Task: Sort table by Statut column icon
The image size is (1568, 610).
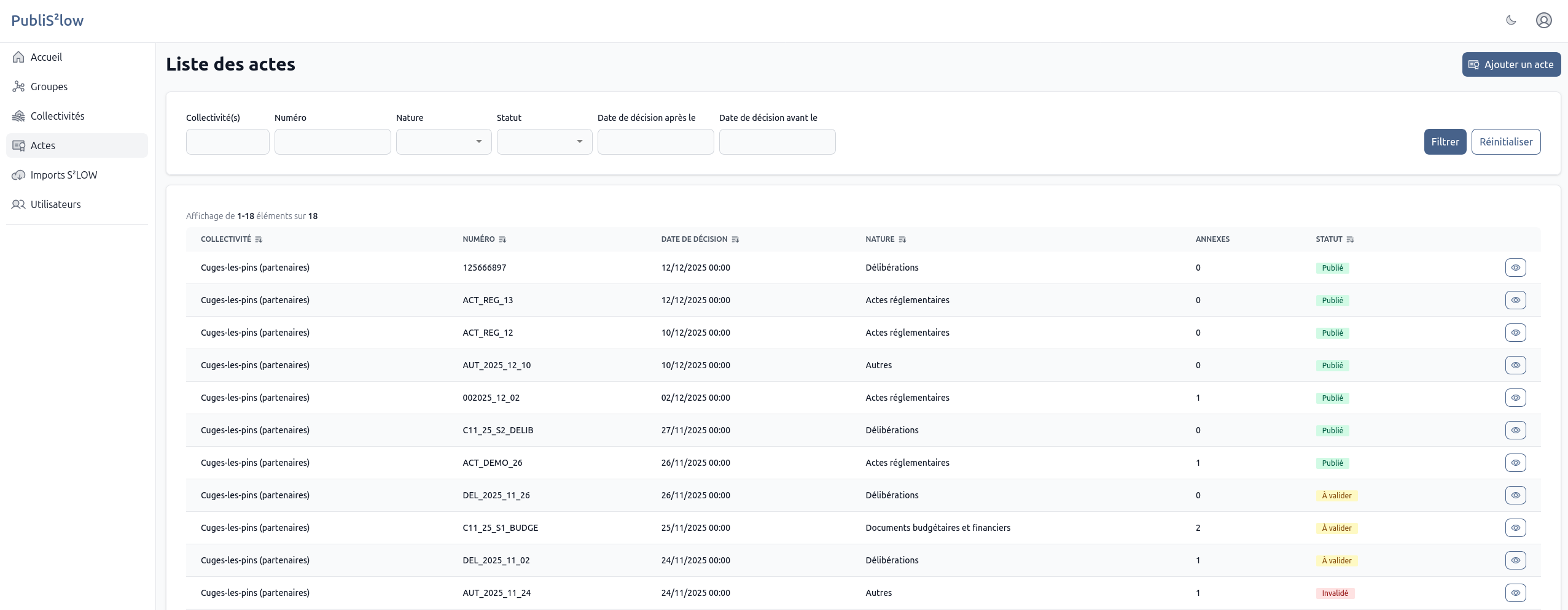Action: 1350,239
